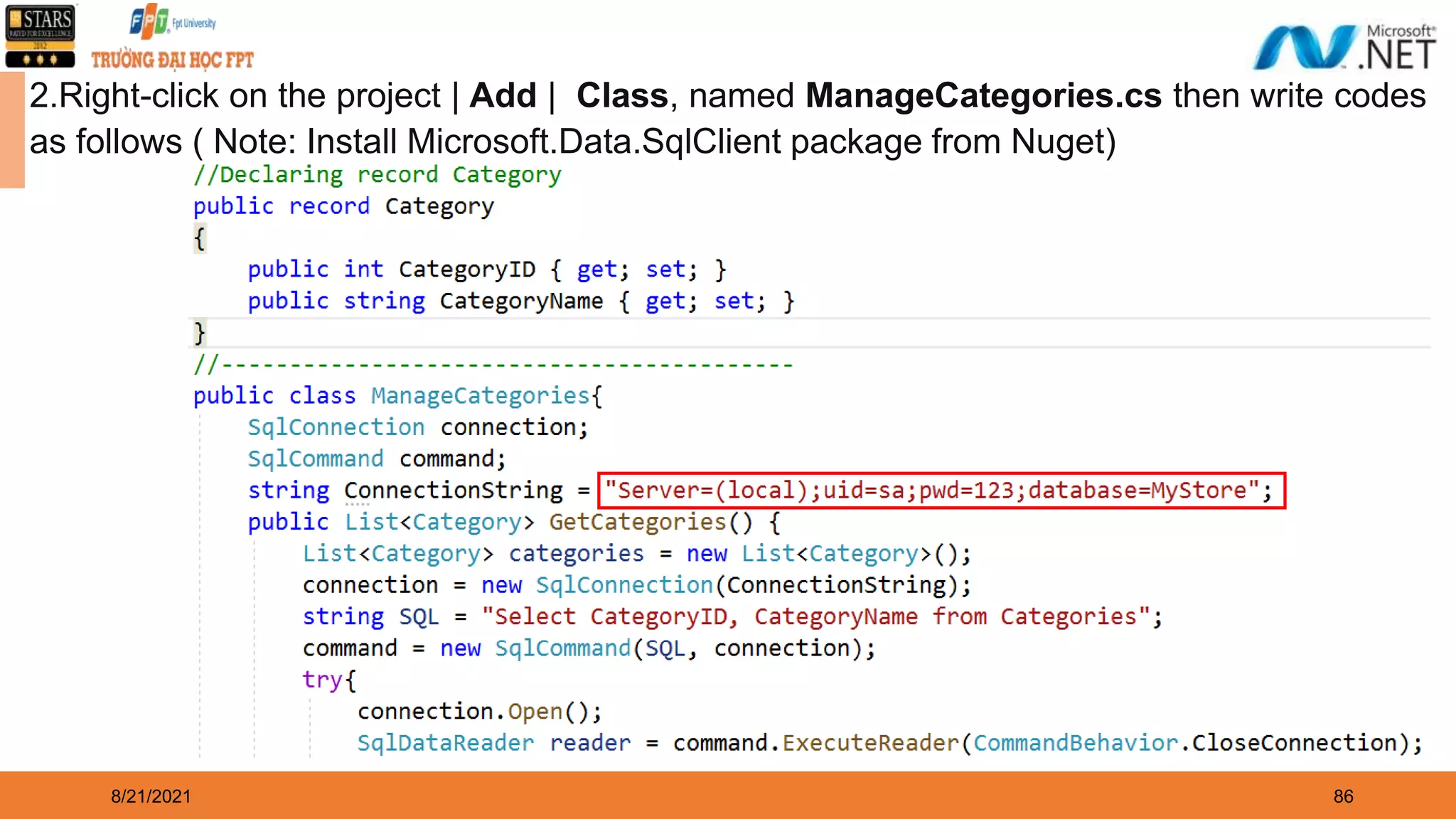Click the QS Stars rating badge
This screenshot has width=1456, height=819.
coord(40,36)
